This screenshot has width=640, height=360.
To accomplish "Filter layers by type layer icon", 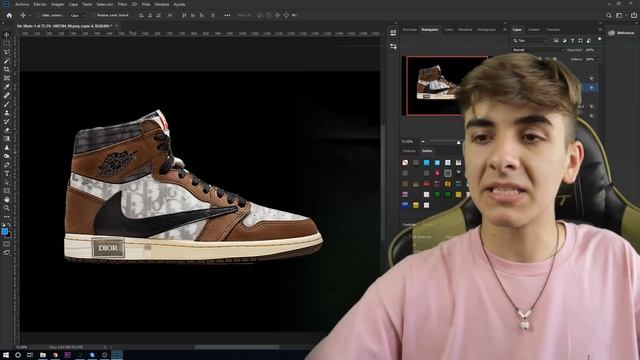I will (x=572, y=40).
